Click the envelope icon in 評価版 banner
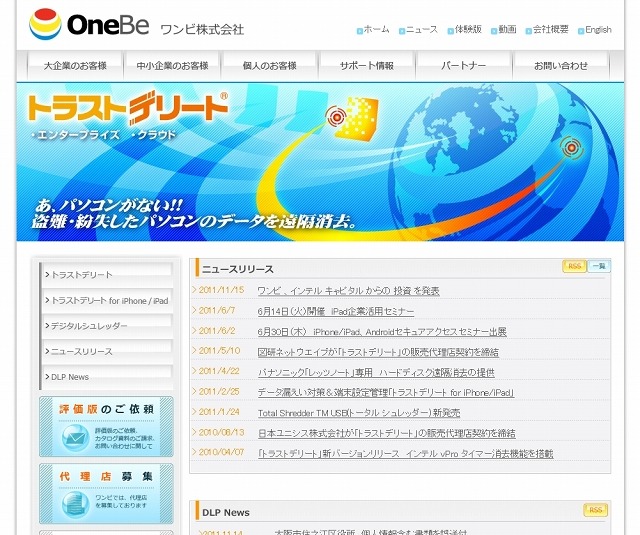This screenshot has width=640, height=535. click(76, 438)
